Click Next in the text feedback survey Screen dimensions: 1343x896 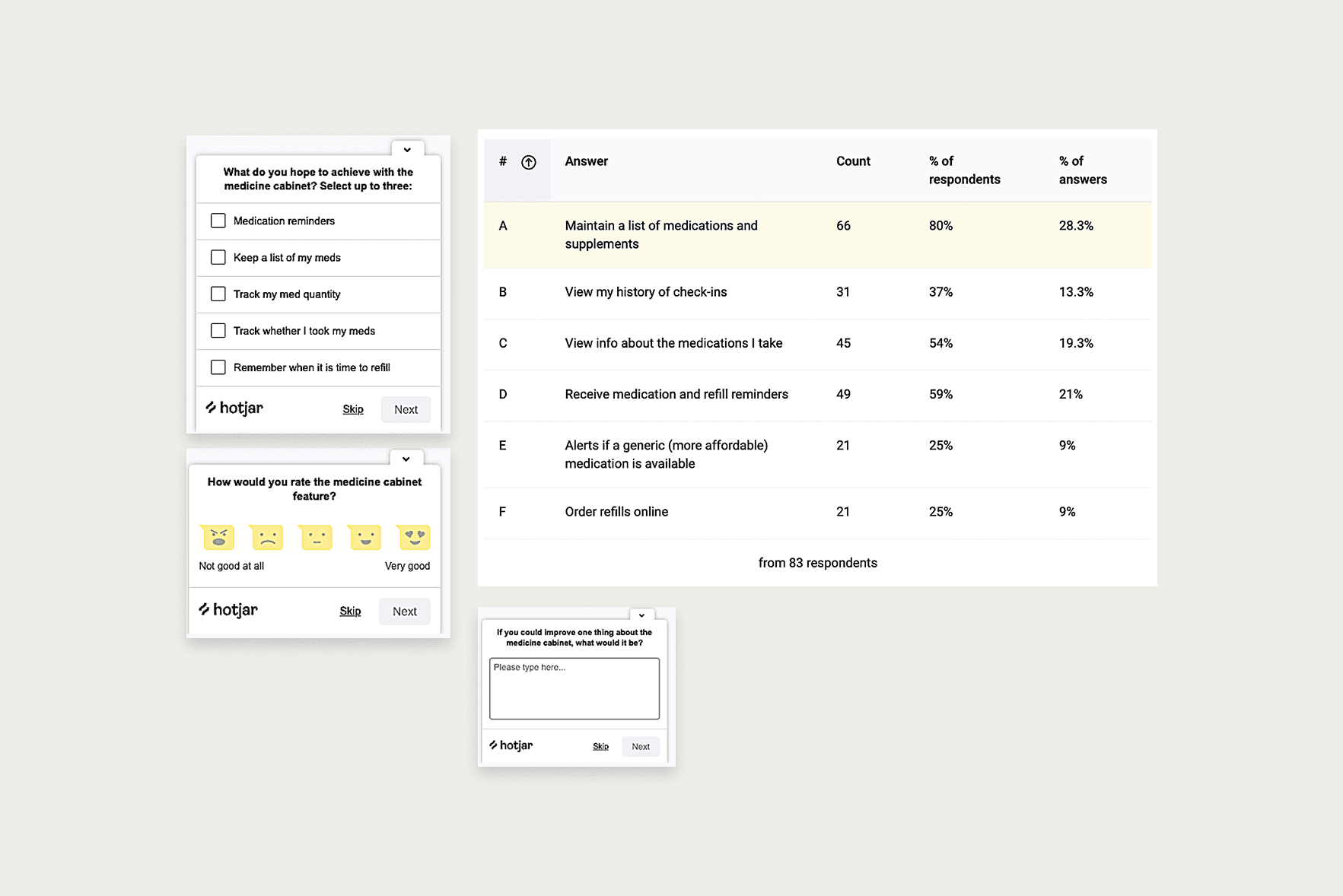(x=641, y=746)
